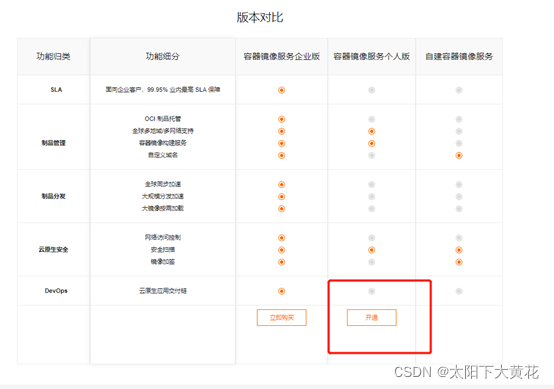Click the 镜像加签 feature text
The height and width of the screenshot is (389, 554).
tap(163, 262)
